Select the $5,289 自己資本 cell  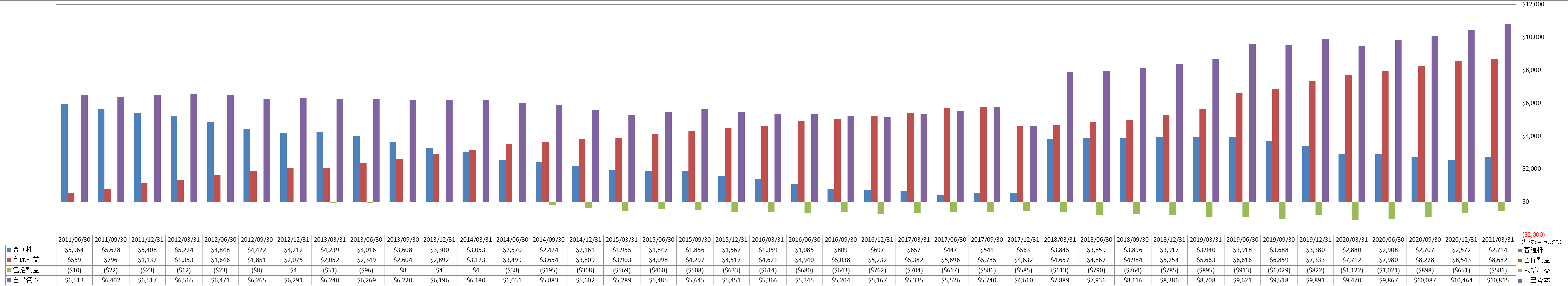click(622, 281)
